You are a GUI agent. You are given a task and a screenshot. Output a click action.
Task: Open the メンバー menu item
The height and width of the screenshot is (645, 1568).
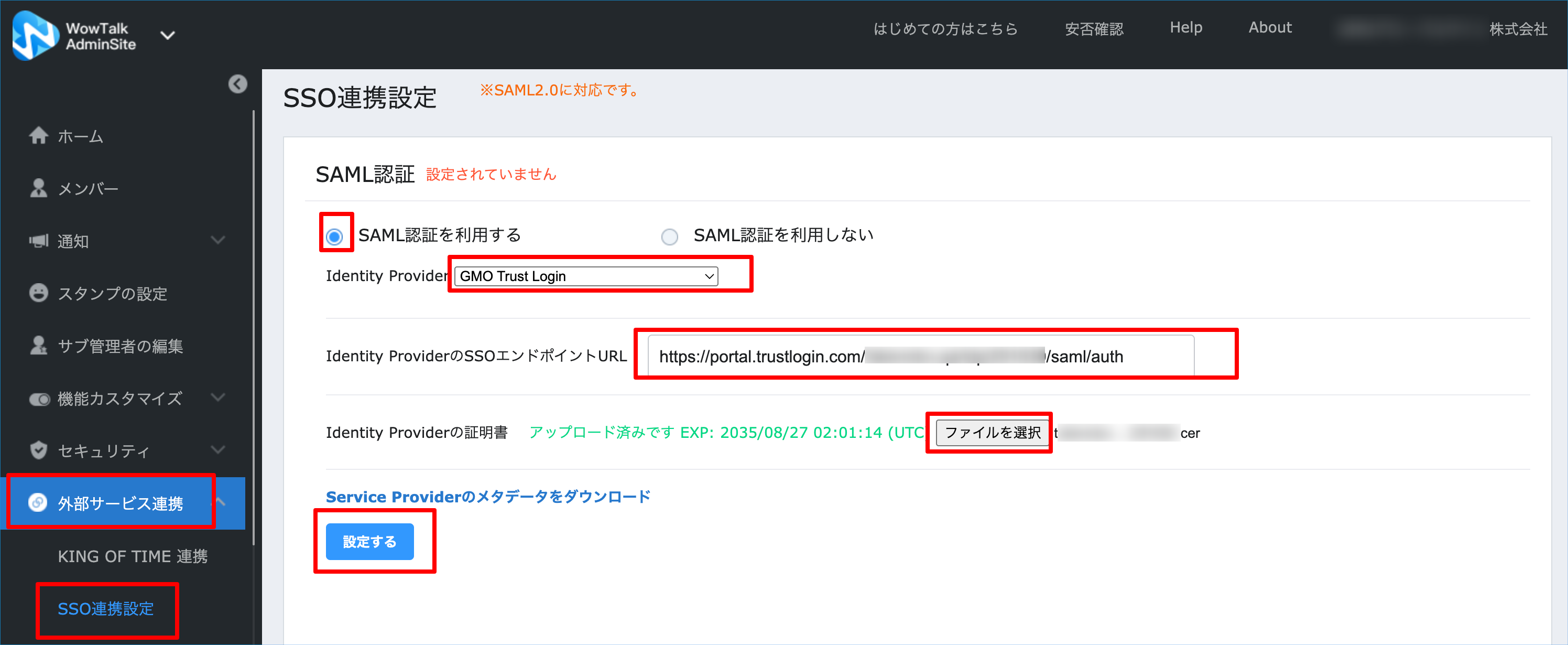(88, 189)
